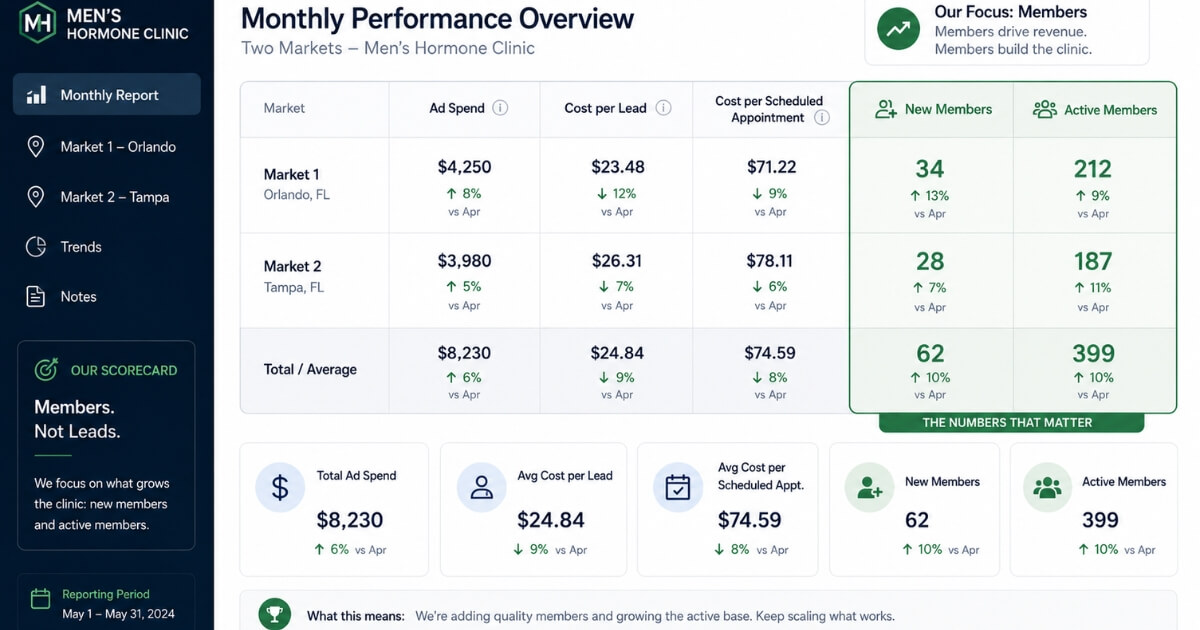Click the trophy icon beside What this means
Image resolution: width=1200 pixels, height=630 pixels.
click(275, 615)
